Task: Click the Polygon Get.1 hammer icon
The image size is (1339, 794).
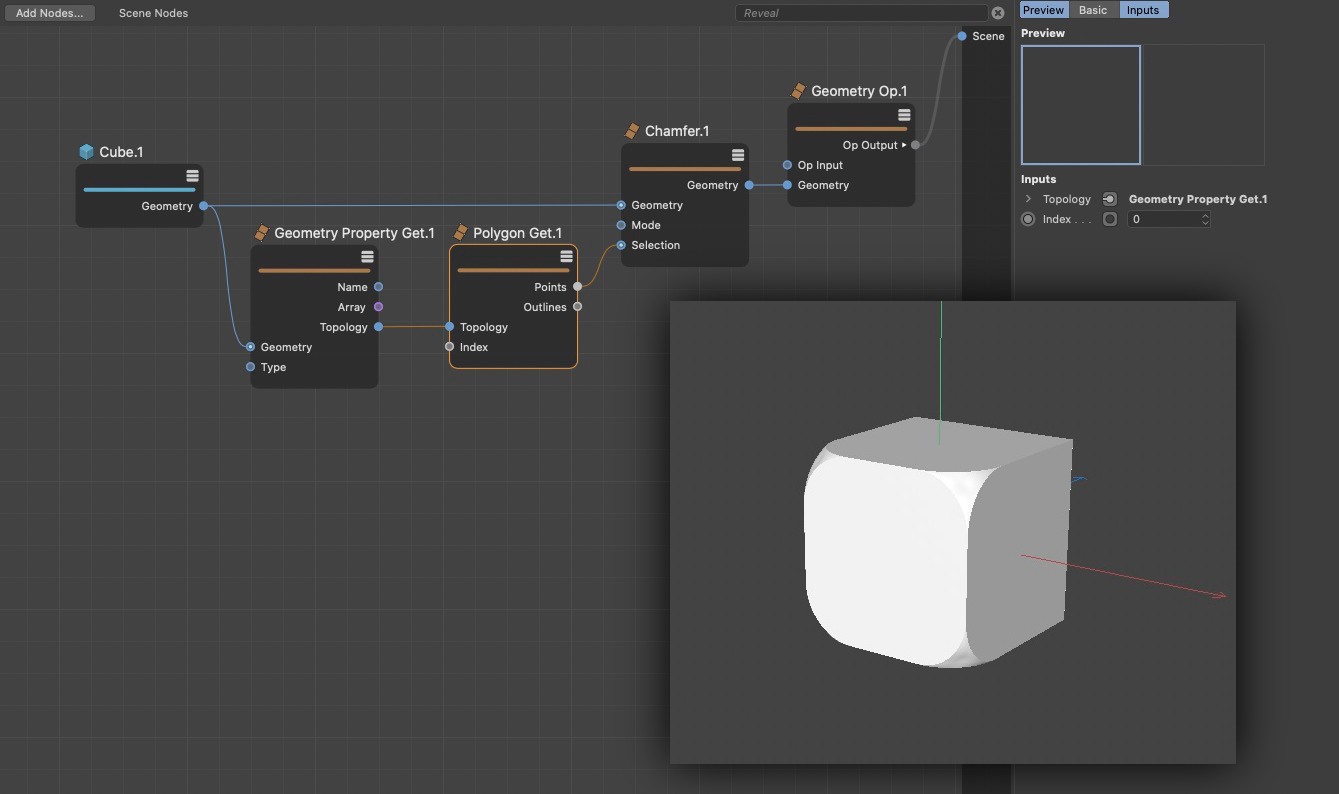Action: (460, 233)
